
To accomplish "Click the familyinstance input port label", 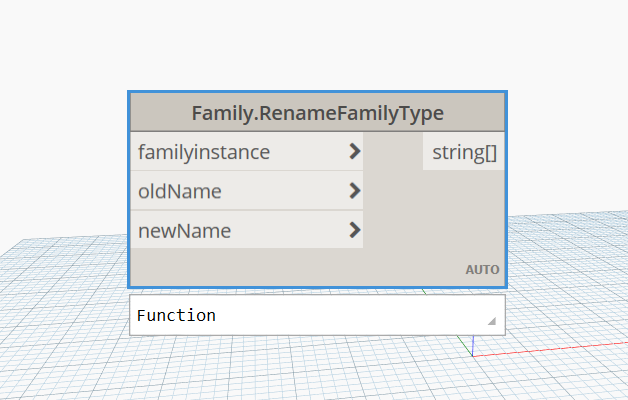I will coord(204,152).
